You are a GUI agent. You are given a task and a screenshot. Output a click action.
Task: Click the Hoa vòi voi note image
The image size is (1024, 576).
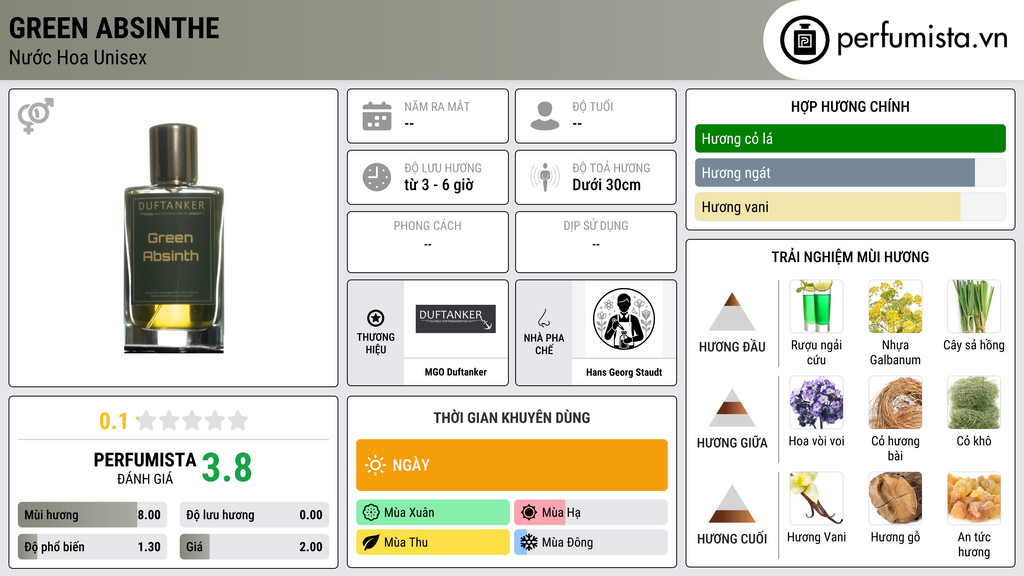[x=816, y=402]
